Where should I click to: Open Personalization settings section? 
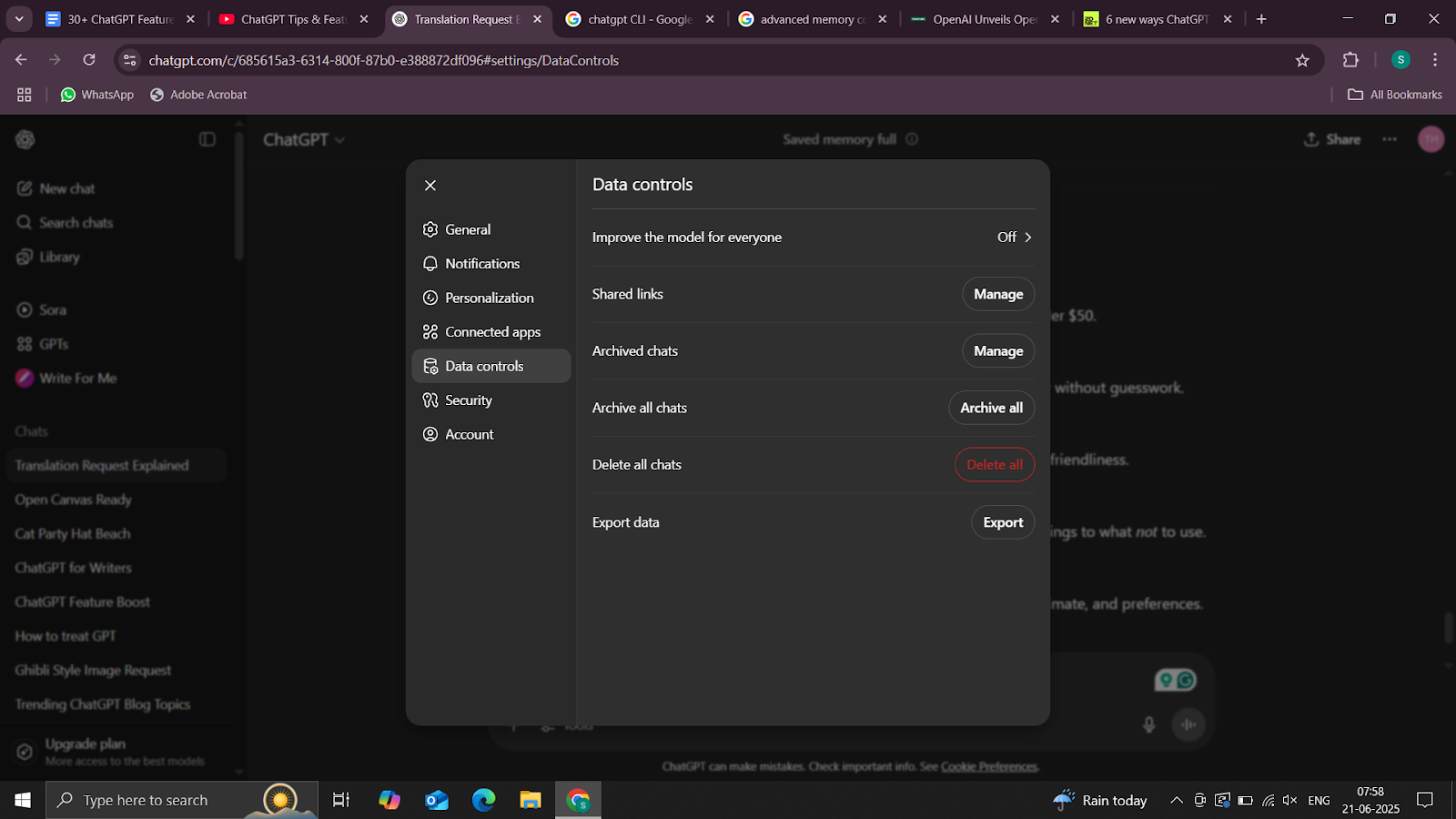(490, 298)
